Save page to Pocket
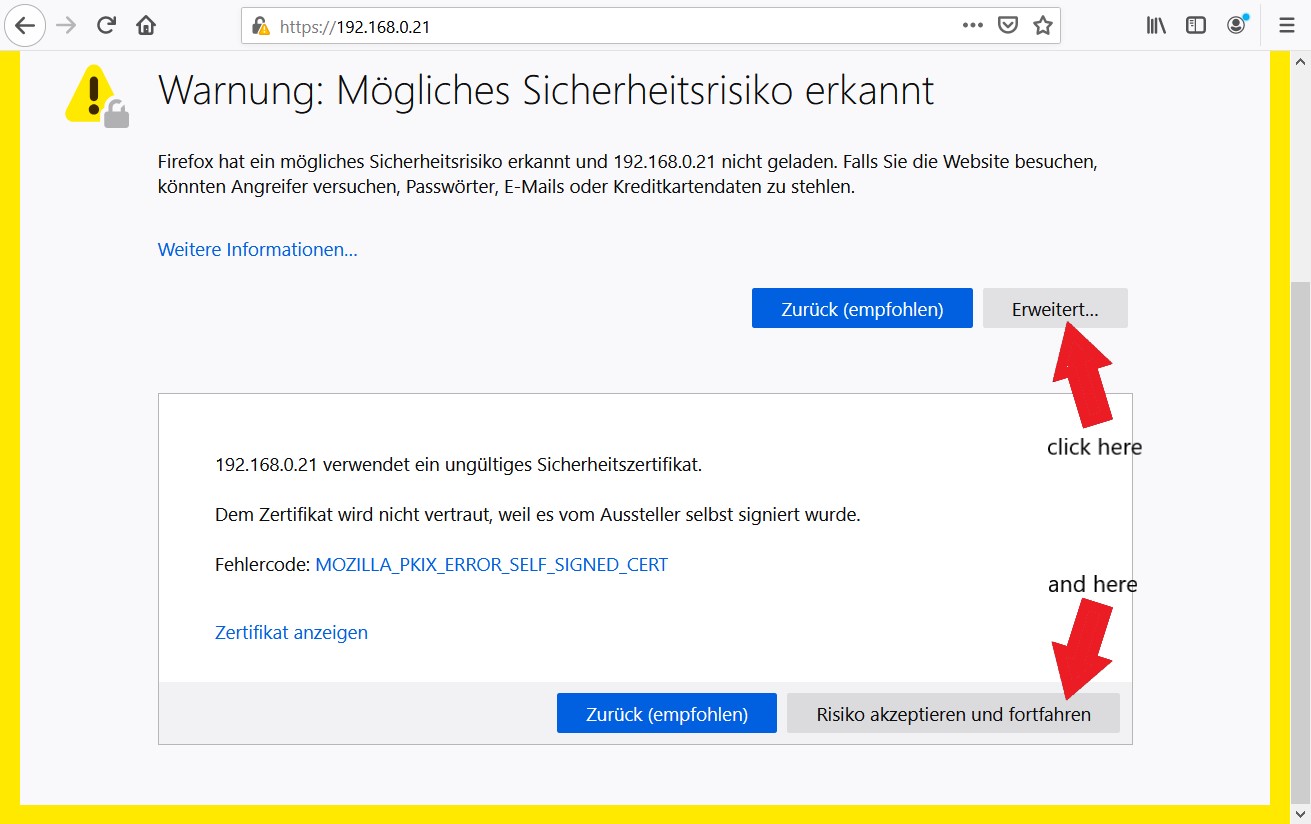This screenshot has width=1311, height=824. (1008, 26)
